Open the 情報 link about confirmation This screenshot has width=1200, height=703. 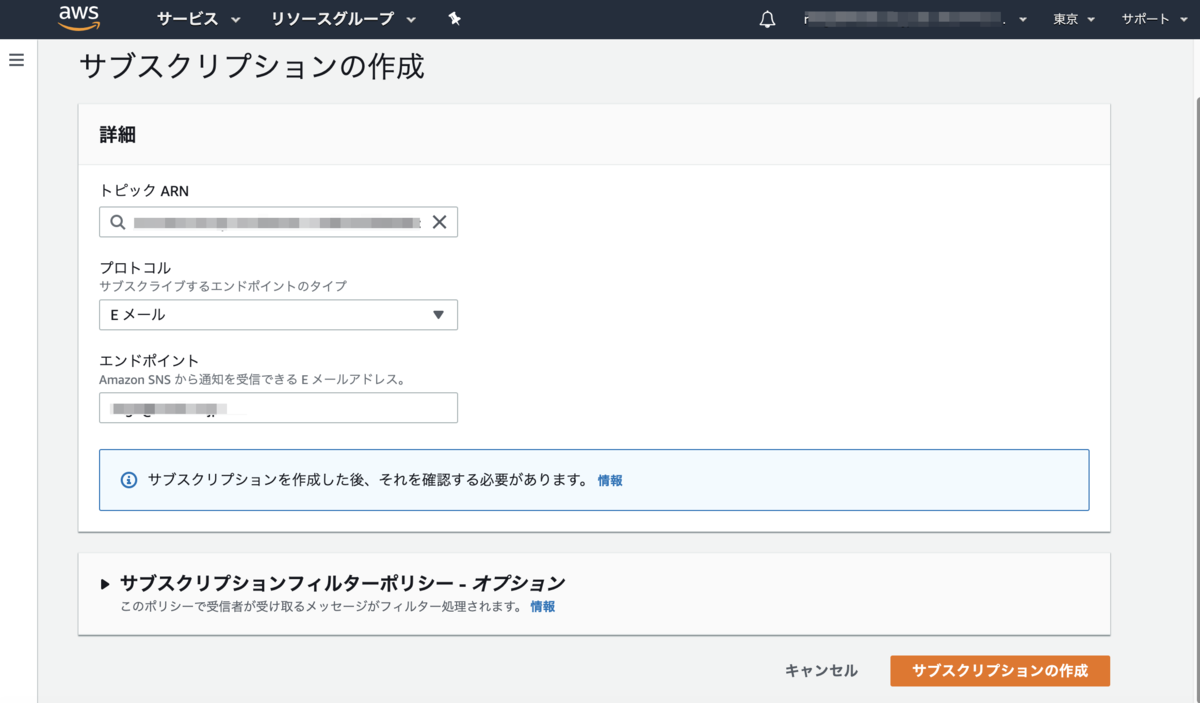(x=611, y=480)
